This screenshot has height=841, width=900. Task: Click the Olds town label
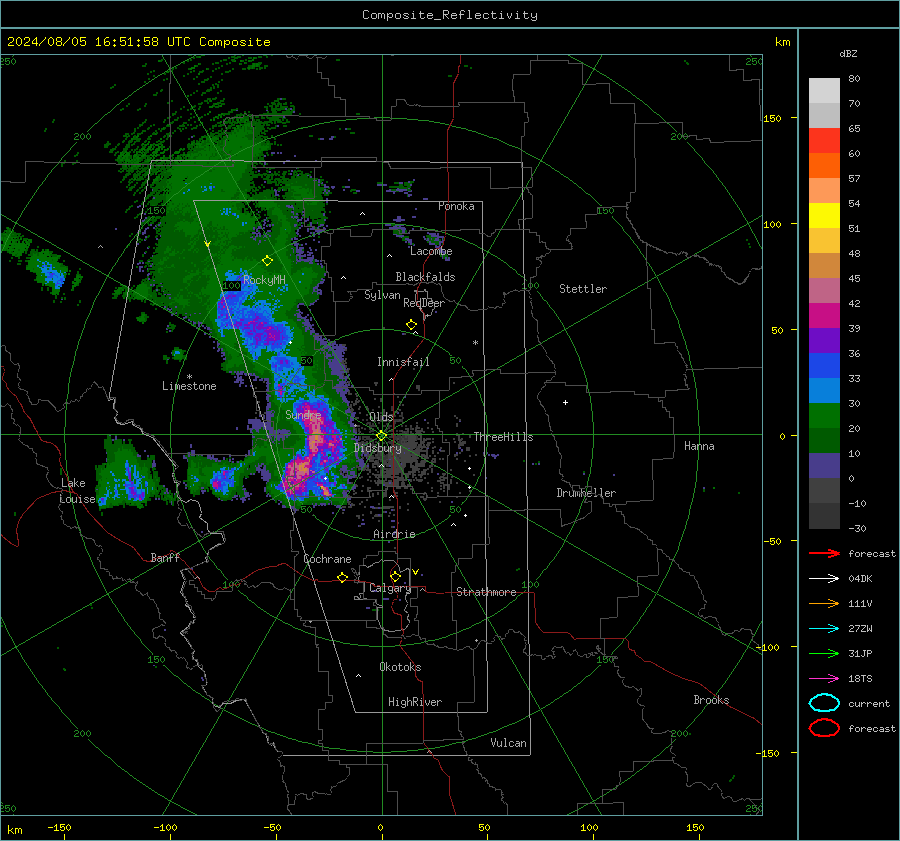[x=381, y=417]
